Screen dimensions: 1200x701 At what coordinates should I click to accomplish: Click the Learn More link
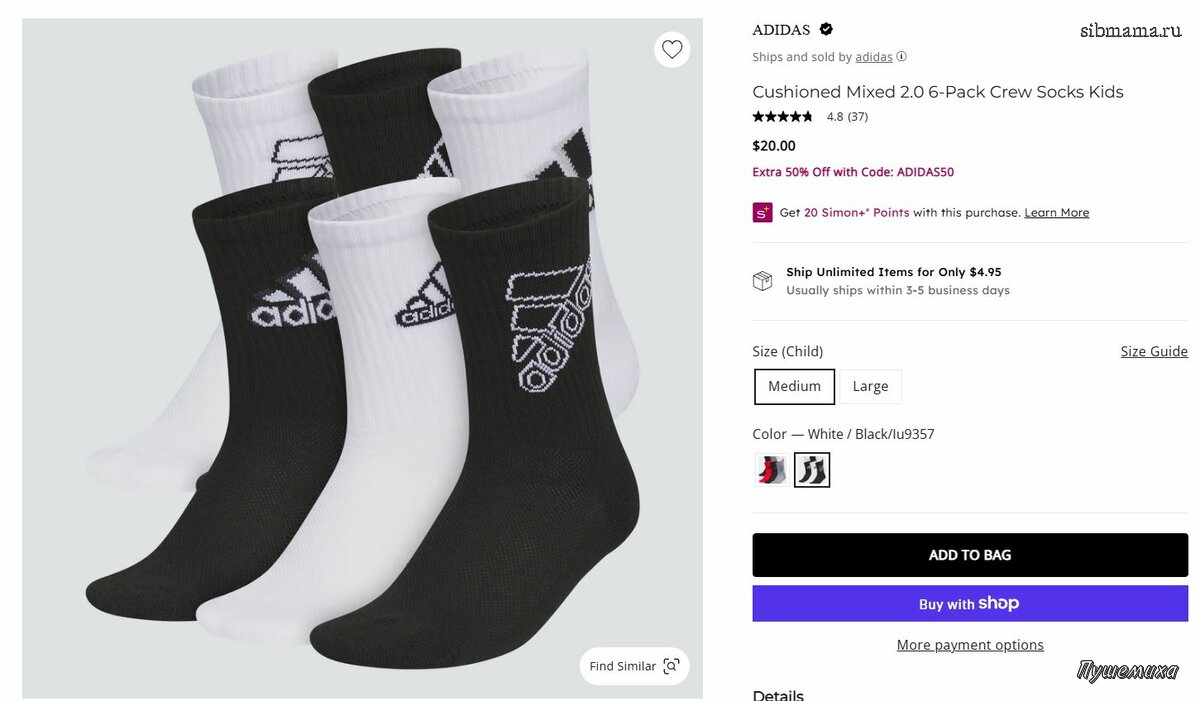pyautogui.click(x=1056, y=213)
